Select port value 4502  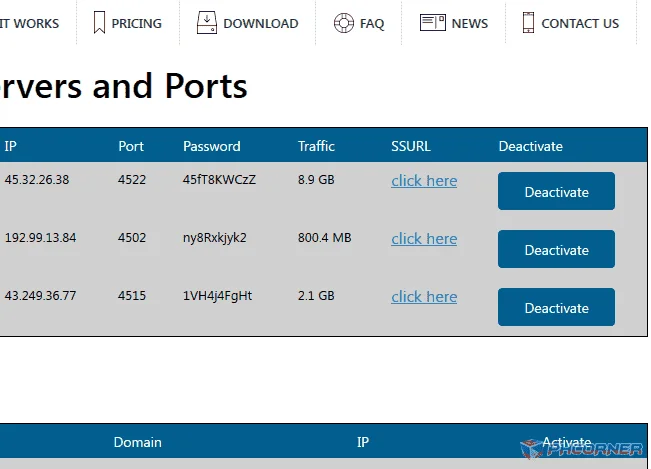coord(132,238)
